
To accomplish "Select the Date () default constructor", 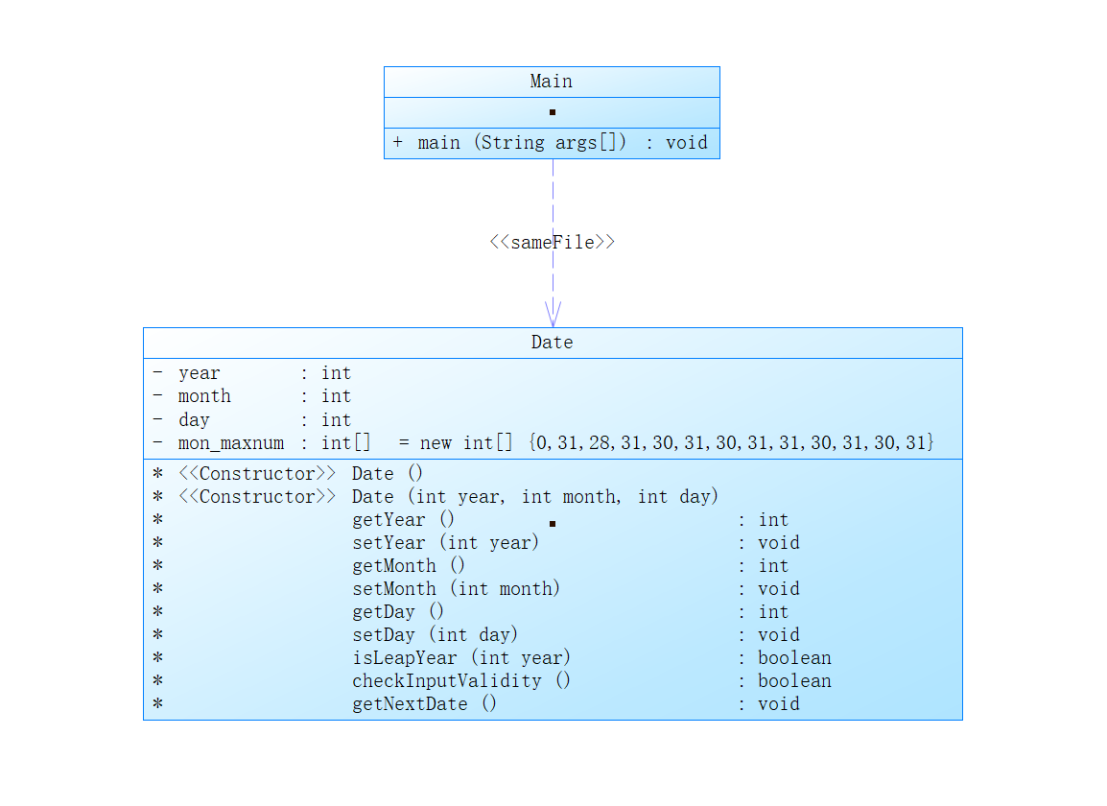I will (x=387, y=474).
